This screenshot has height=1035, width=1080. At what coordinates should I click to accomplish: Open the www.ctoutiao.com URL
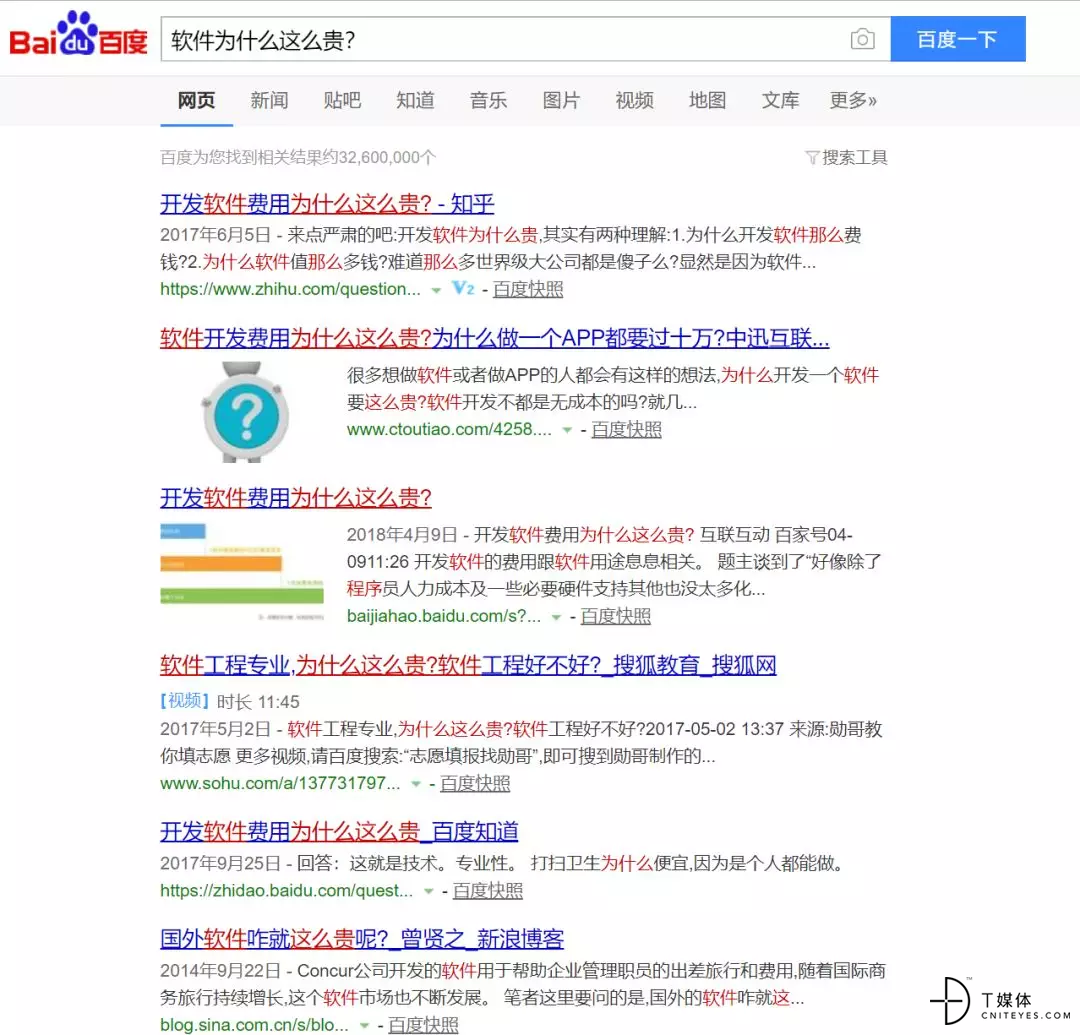(x=449, y=430)
